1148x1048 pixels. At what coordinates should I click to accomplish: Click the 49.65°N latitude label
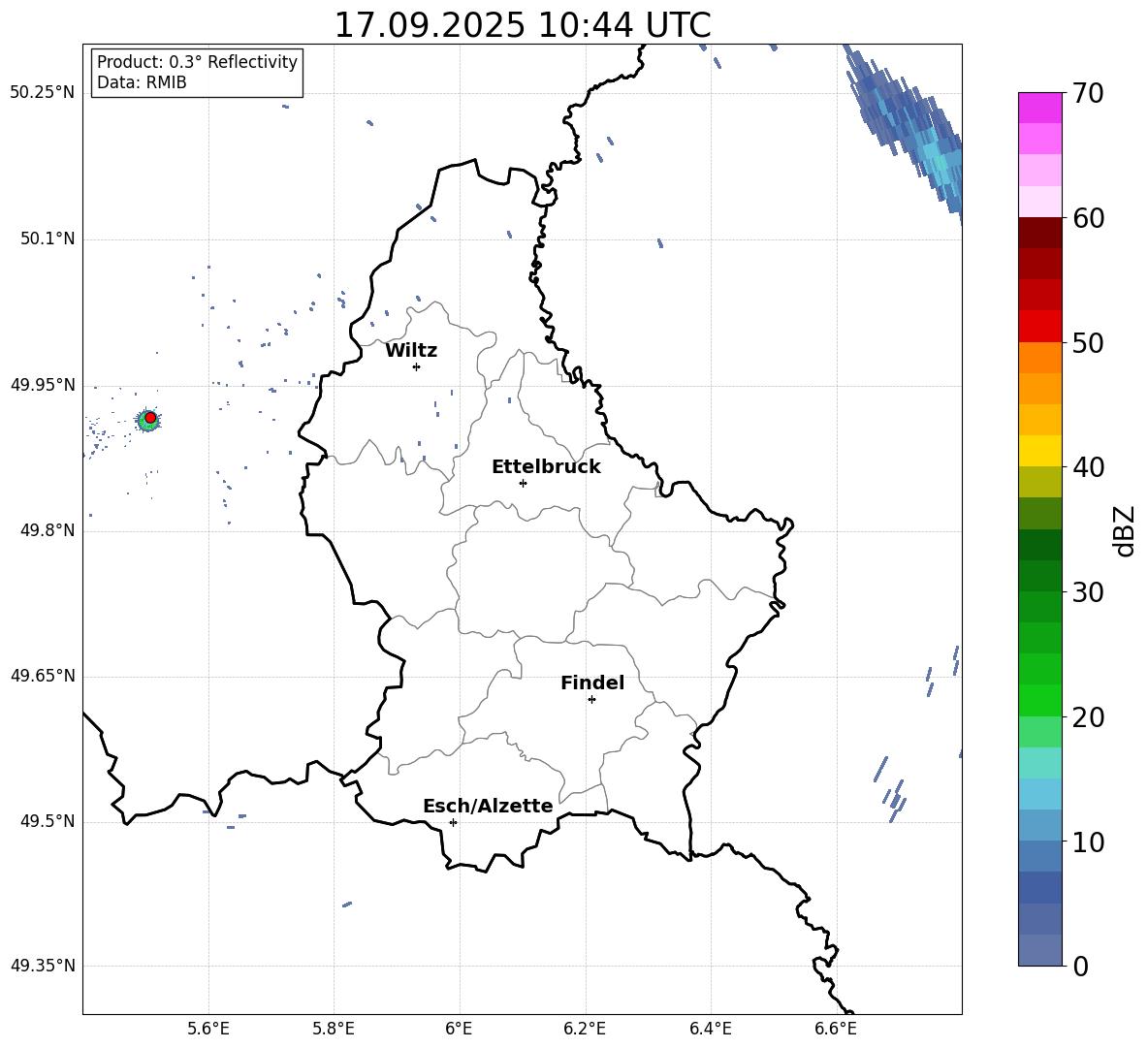(x=42, y=676)
